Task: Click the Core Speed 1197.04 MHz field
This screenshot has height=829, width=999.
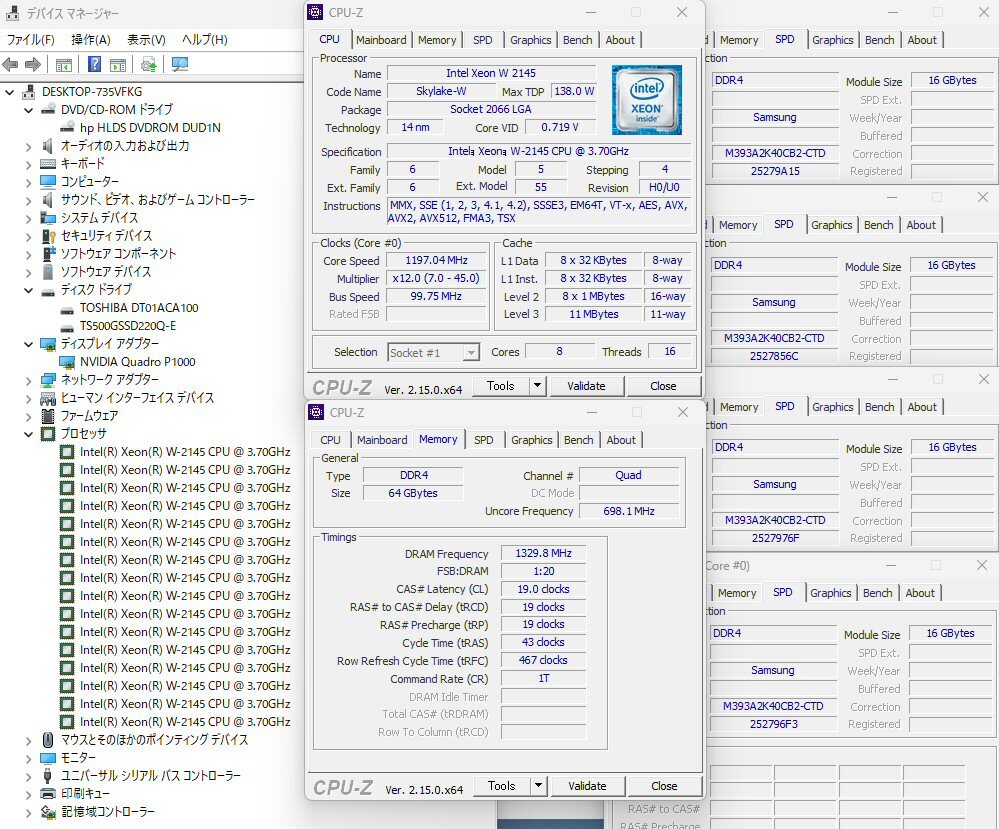Action: (436, 261)
